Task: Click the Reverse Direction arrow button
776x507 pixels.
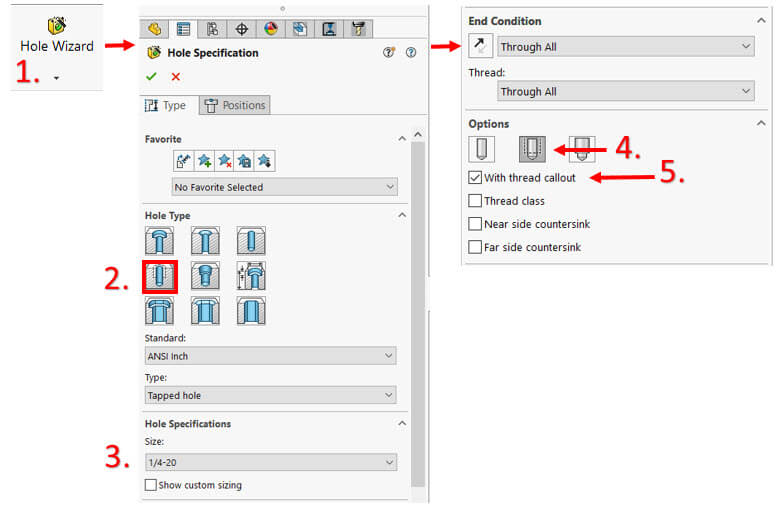Action: [481, 46]
